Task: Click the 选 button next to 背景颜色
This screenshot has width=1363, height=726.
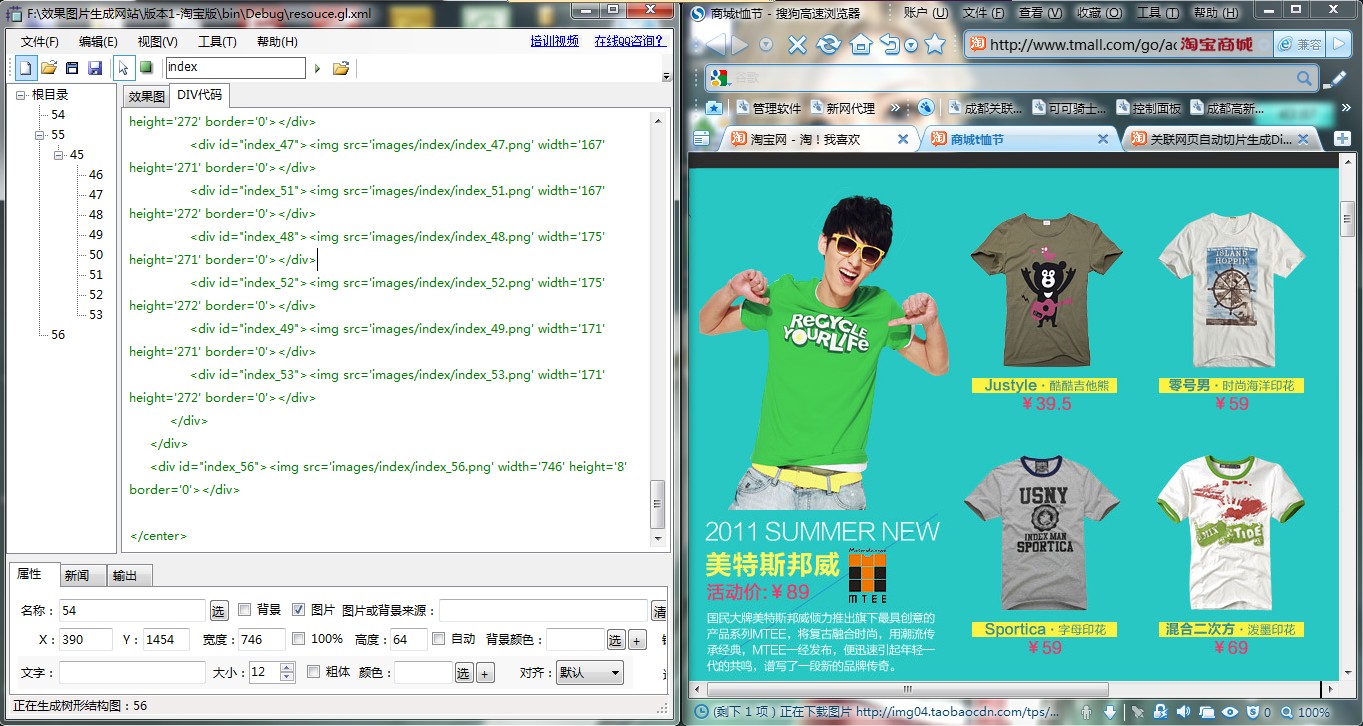Action: (616, 640)
